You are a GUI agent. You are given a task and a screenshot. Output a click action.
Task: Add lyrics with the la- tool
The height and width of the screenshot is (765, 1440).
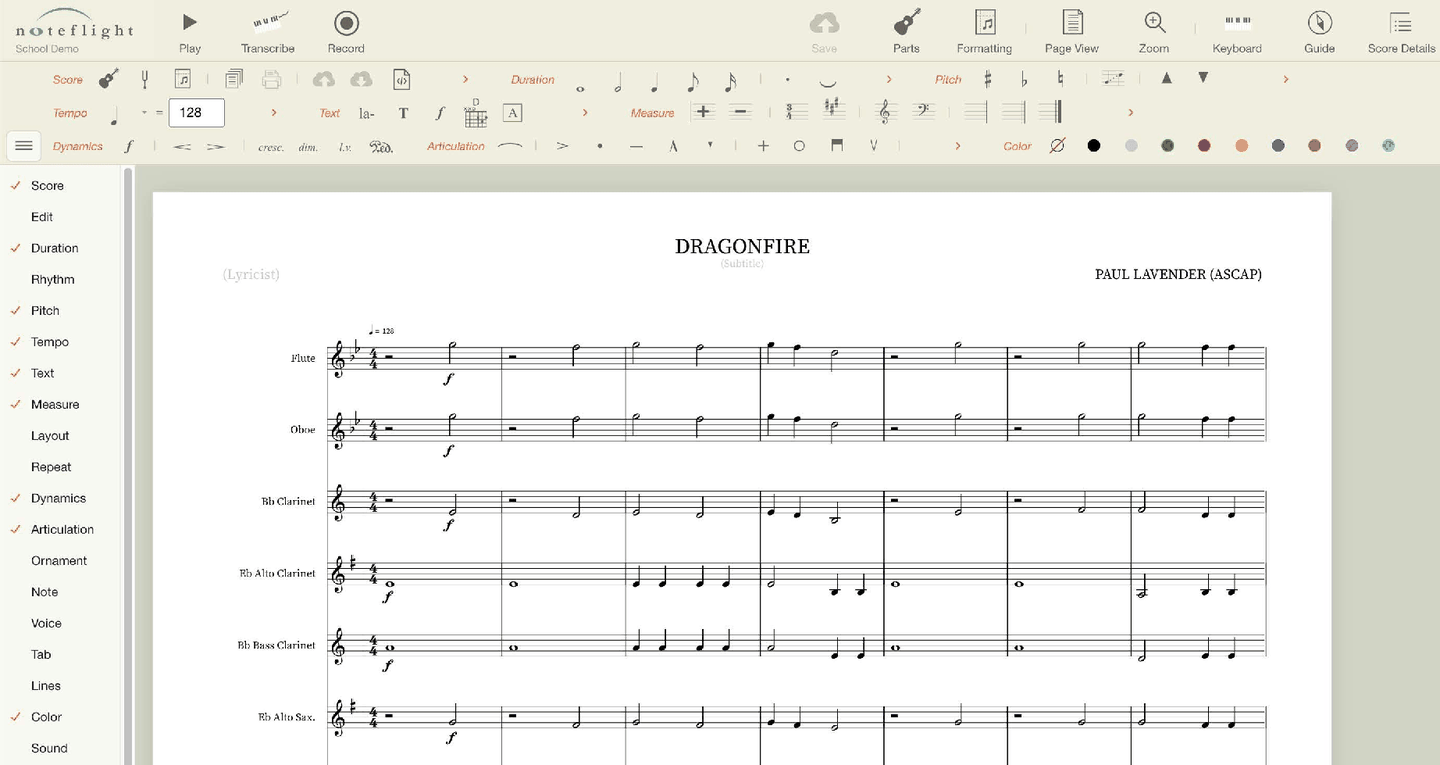pos(367,113)
